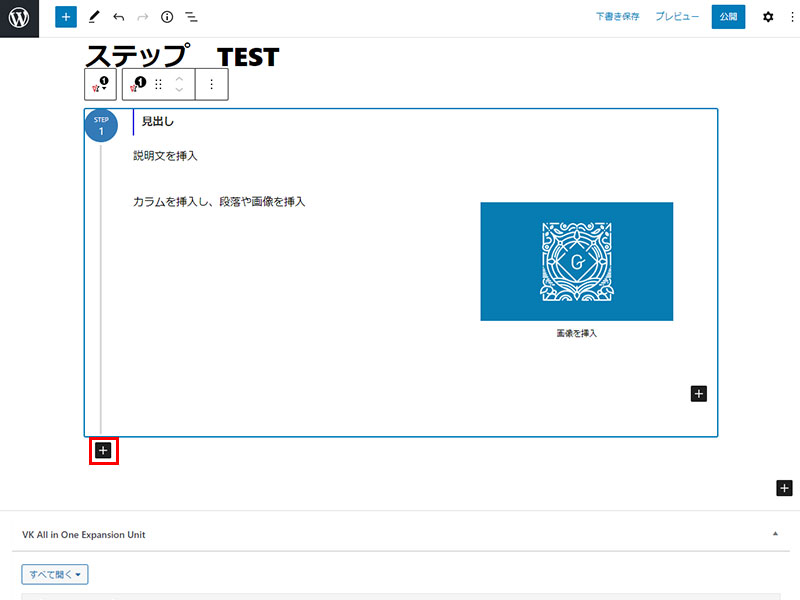Open the List View outline
800x600 pixels.
(191, 17)
